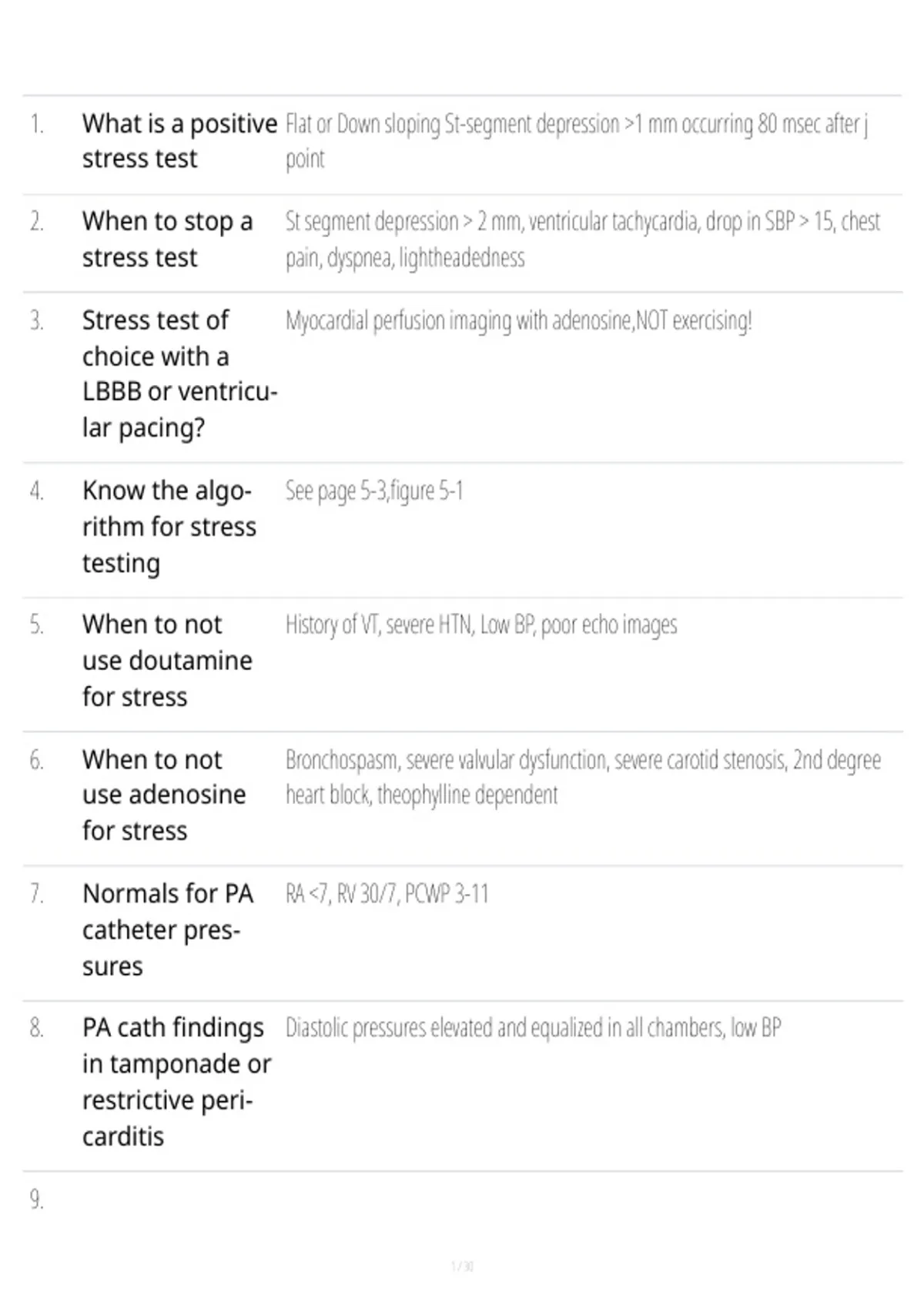Select the term "What is a positive stress test"

pos(179,141)
